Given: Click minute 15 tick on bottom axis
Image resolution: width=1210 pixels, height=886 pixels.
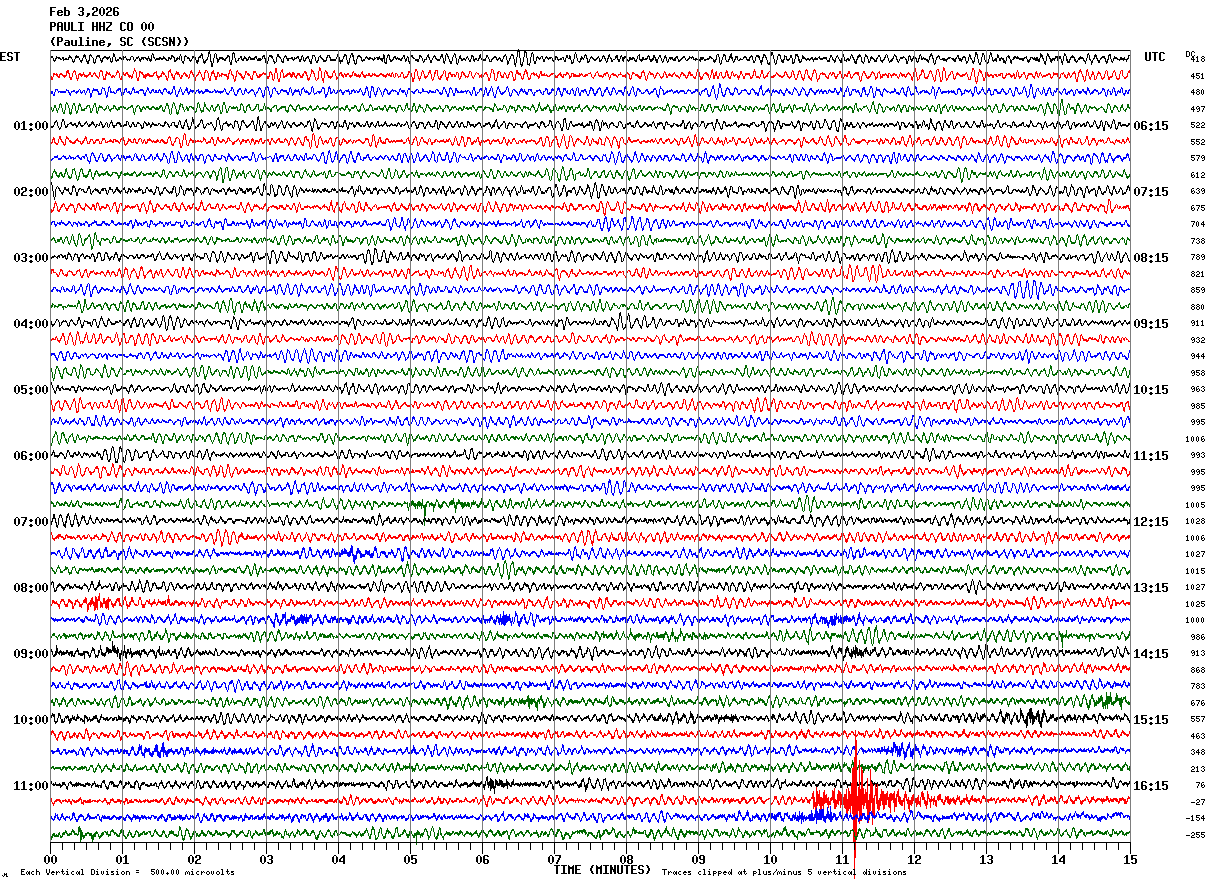Looking at the screenshot, I should 1130,859.
